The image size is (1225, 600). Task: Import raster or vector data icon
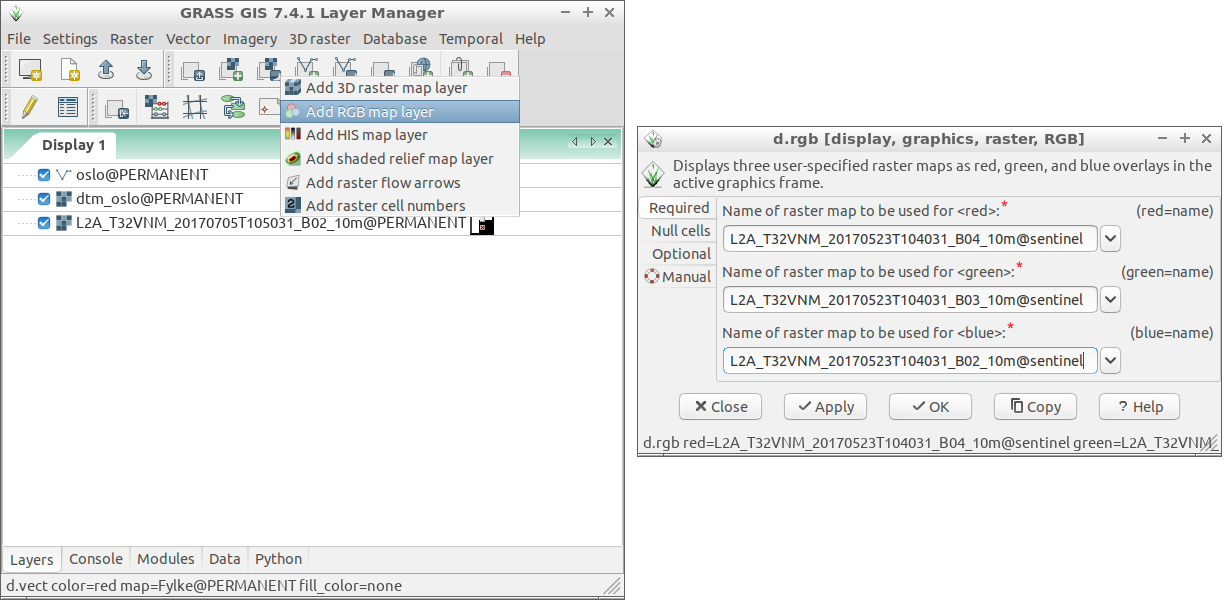117,107
